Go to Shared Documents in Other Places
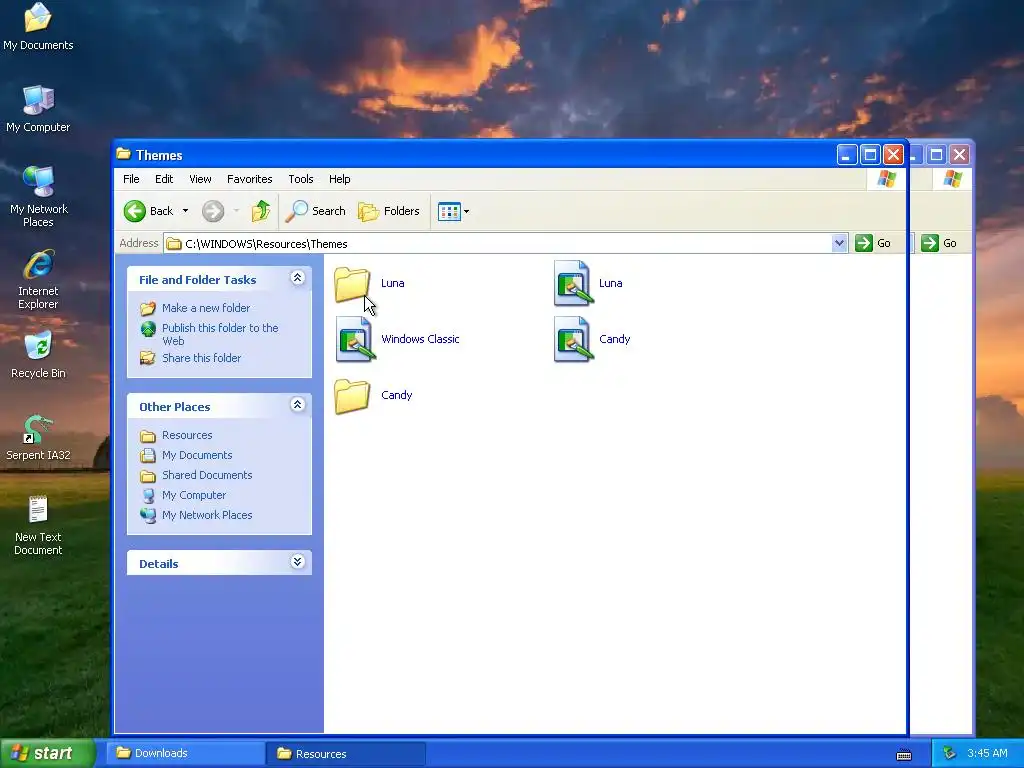 point(196,475)
